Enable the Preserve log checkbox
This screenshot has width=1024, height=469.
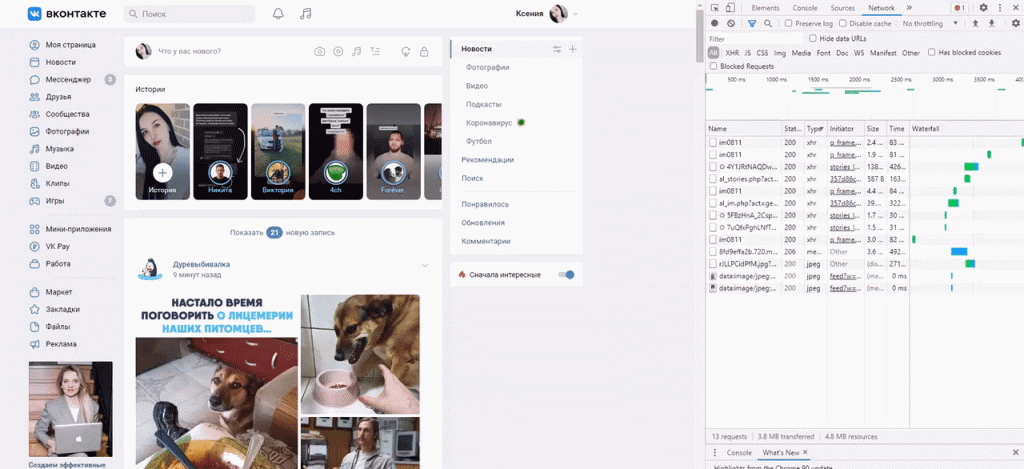coord(789,23)
